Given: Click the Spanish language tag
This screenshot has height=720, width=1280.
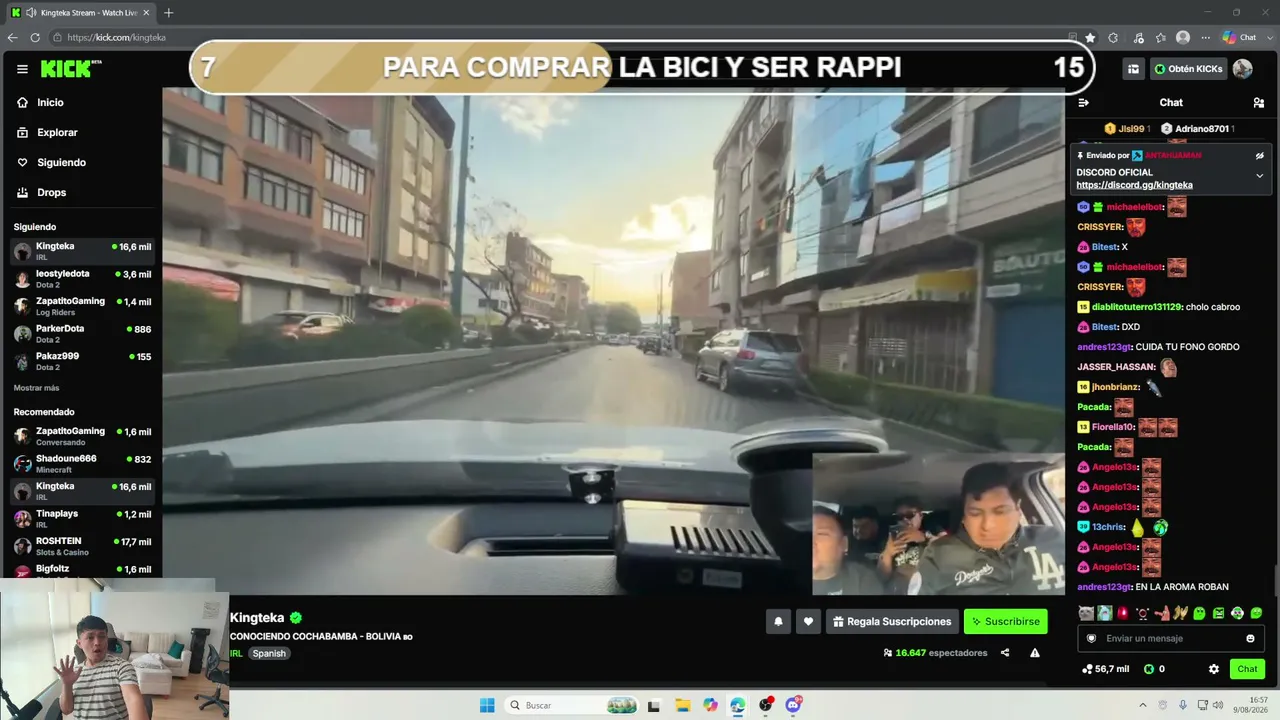Looking at the screenshot, I should point(268,654).
